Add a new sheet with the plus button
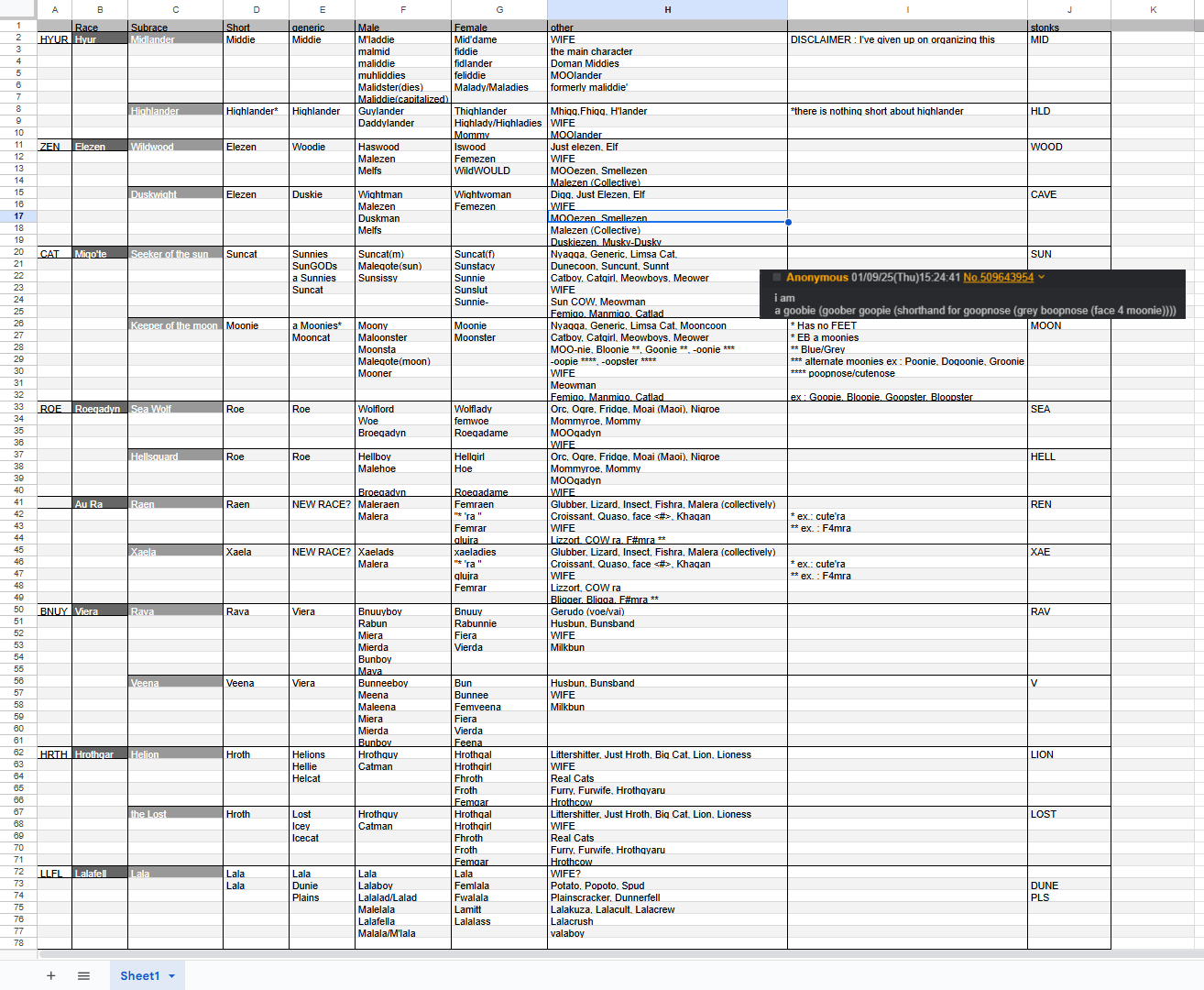 point(51,975)
